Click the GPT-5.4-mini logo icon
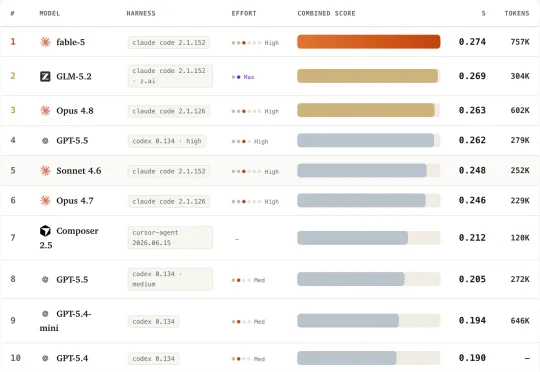Image resolution: width=540 pixels, height=372 pixels. click(45, 313)
